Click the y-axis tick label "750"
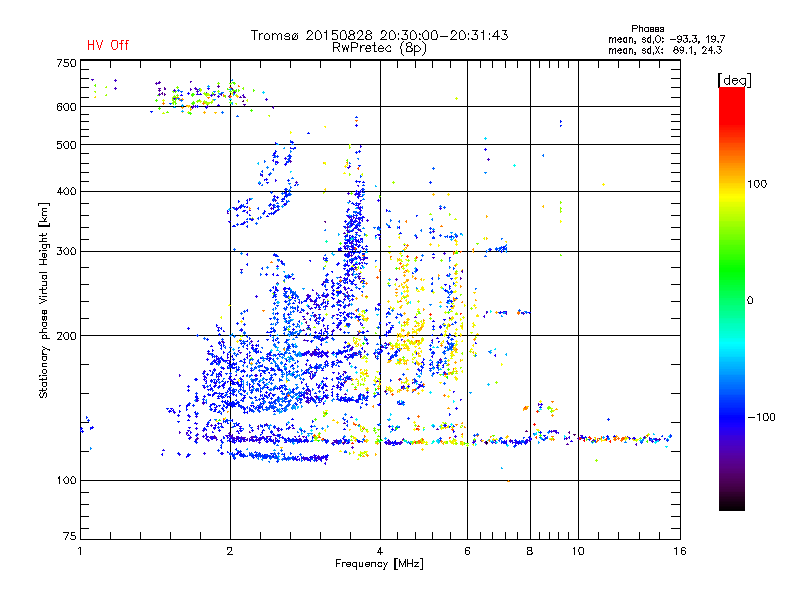Viewport: 800px width, 600px height. (66, 63)
